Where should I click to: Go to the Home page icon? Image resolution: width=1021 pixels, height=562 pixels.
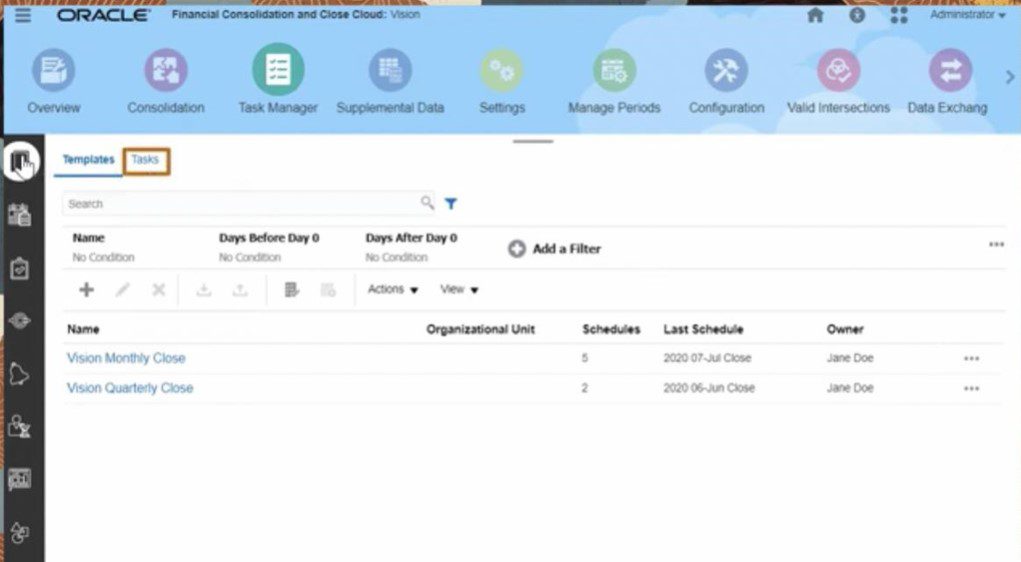point(815,14)
